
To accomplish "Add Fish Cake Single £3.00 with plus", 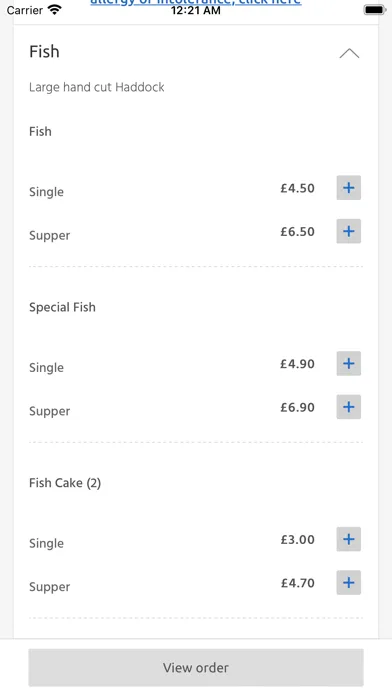I will (x=348, y=539).
